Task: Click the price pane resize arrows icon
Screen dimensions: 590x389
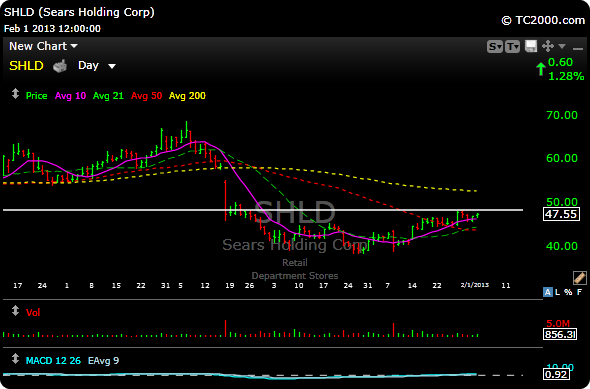Action: [x=15, y=94]
